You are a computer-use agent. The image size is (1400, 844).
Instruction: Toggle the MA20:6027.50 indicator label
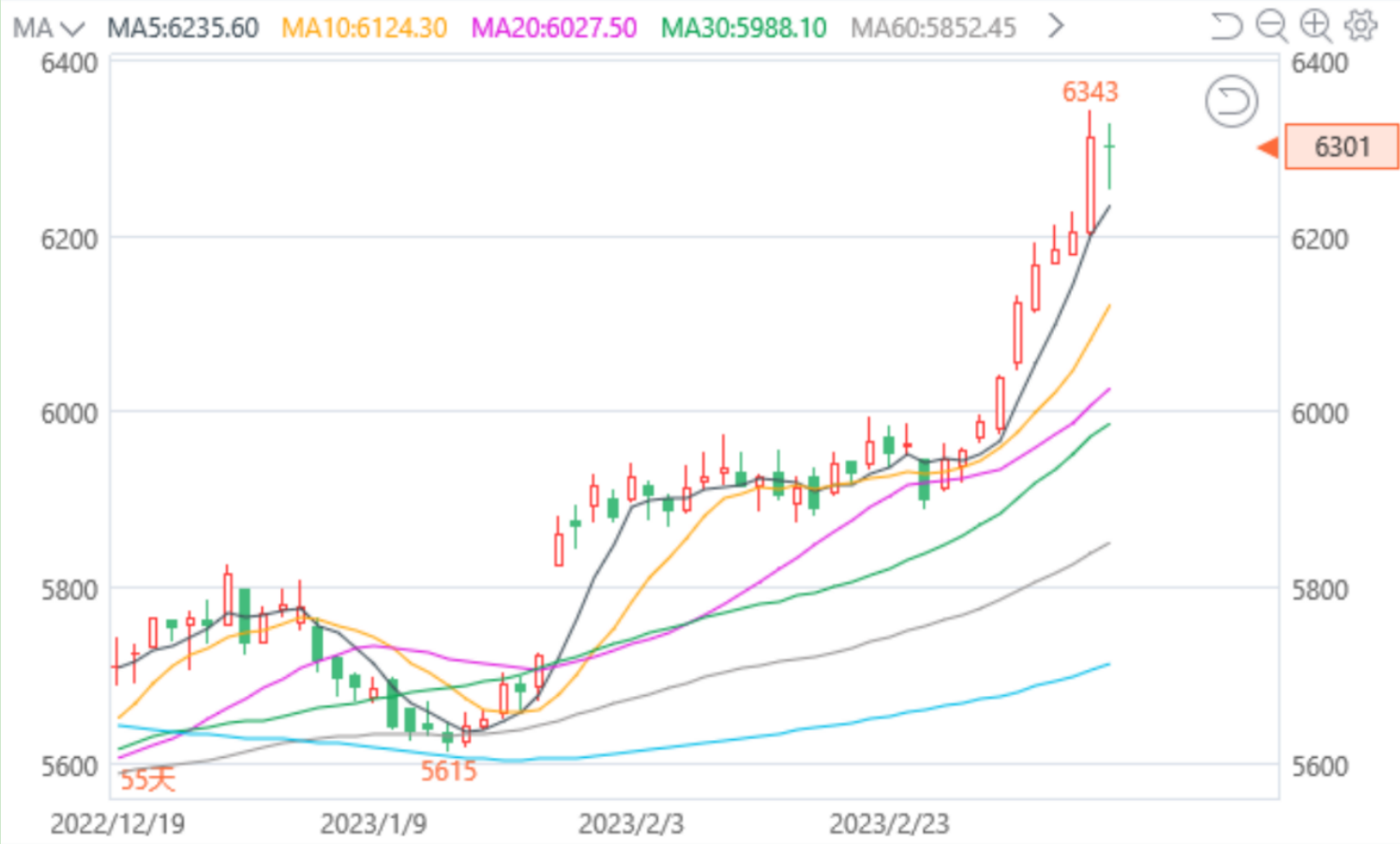(x=553, y=27)
